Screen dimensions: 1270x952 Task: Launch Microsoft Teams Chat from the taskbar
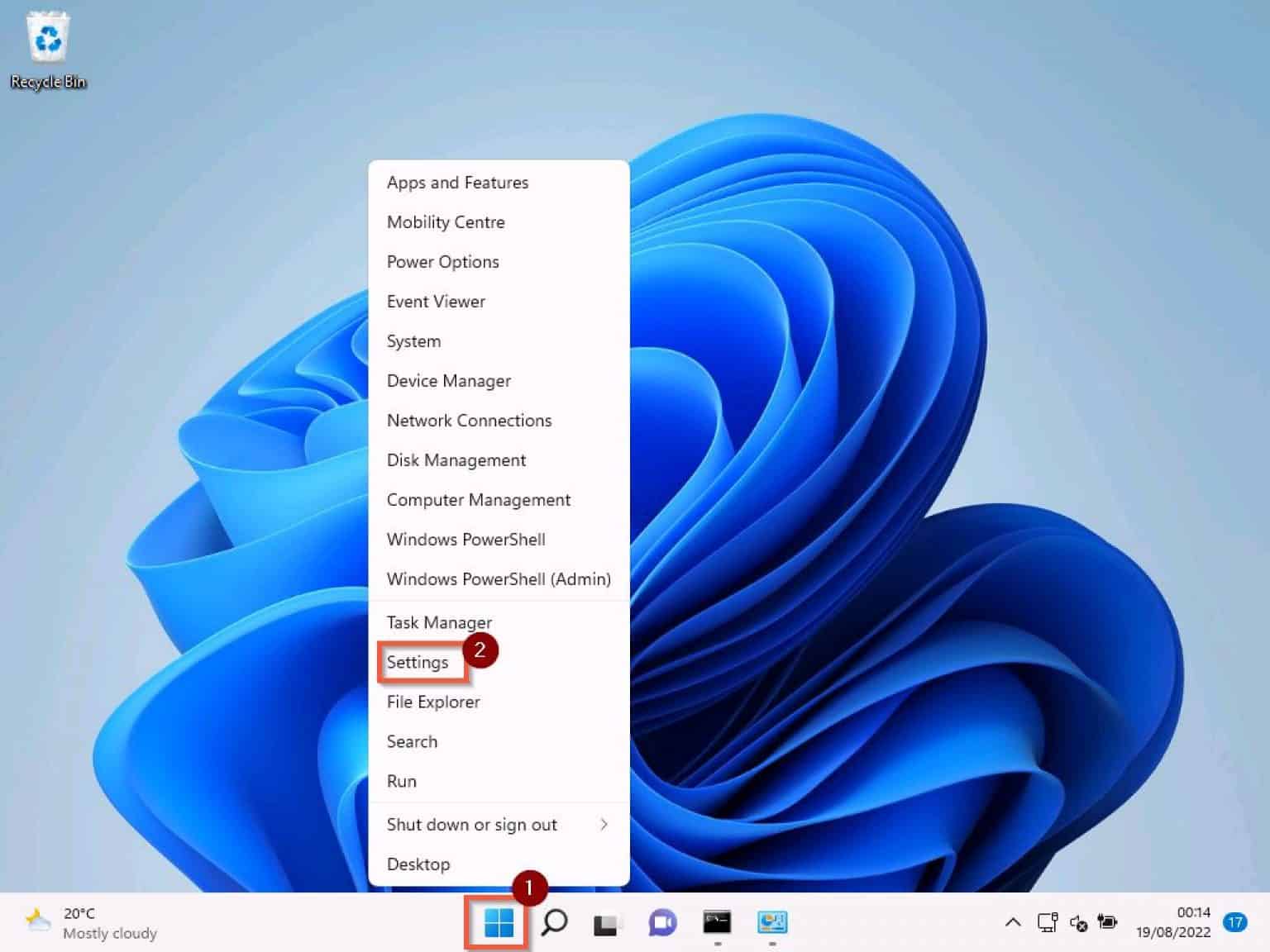click(662, 923)
